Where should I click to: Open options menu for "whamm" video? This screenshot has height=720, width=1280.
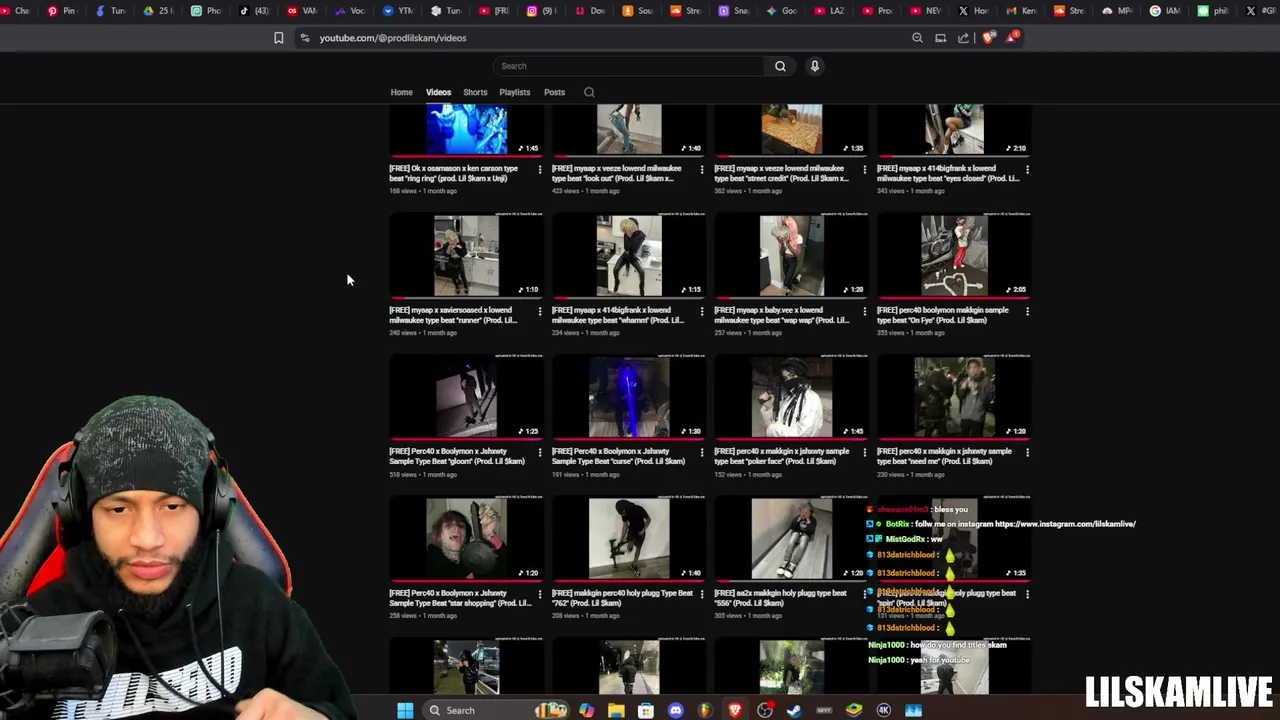(702, 311)
